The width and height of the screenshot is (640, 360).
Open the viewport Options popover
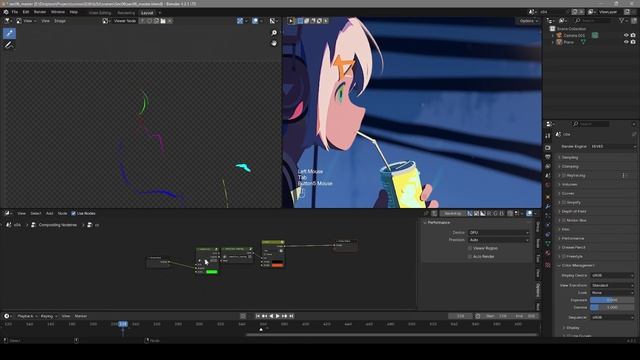point(528,21)
